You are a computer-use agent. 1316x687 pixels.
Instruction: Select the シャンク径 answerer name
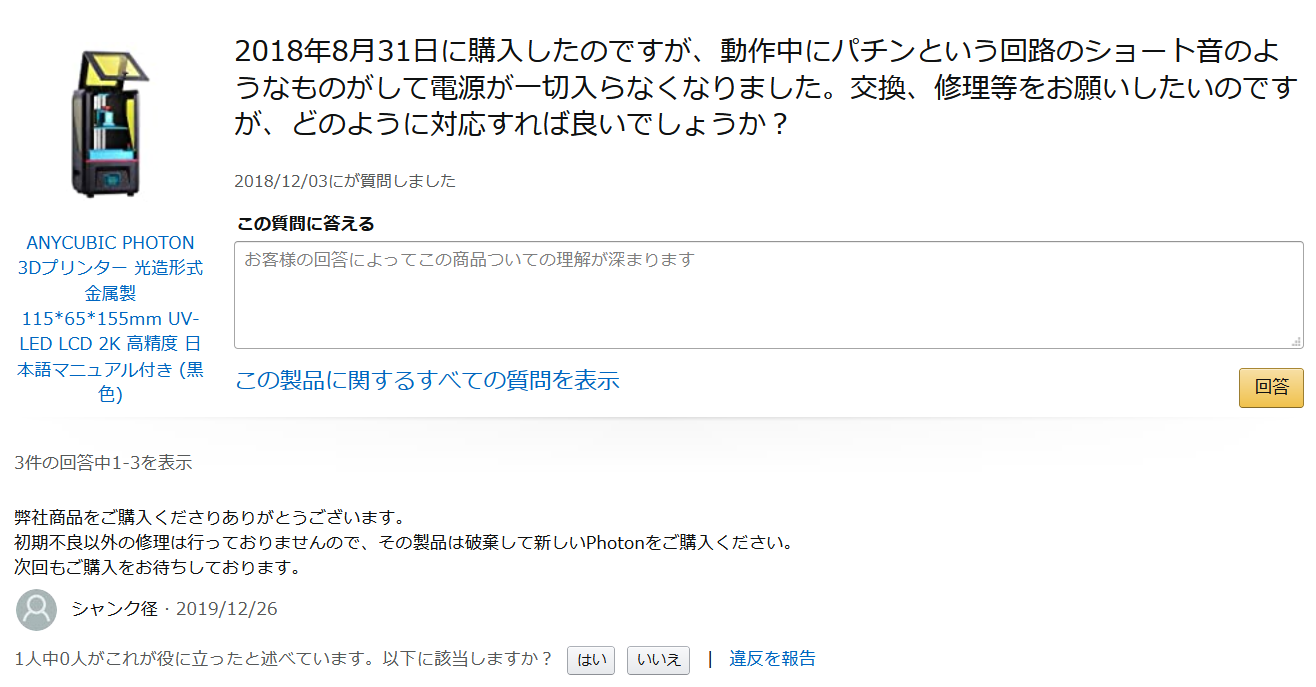click(x=114, y=608)
